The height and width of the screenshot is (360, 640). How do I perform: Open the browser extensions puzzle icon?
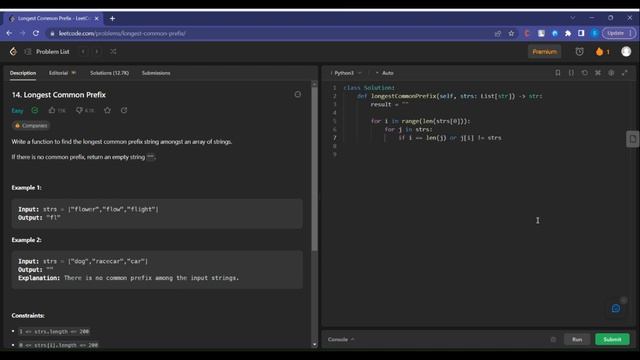pyautogui.click(x=568, y=33)
